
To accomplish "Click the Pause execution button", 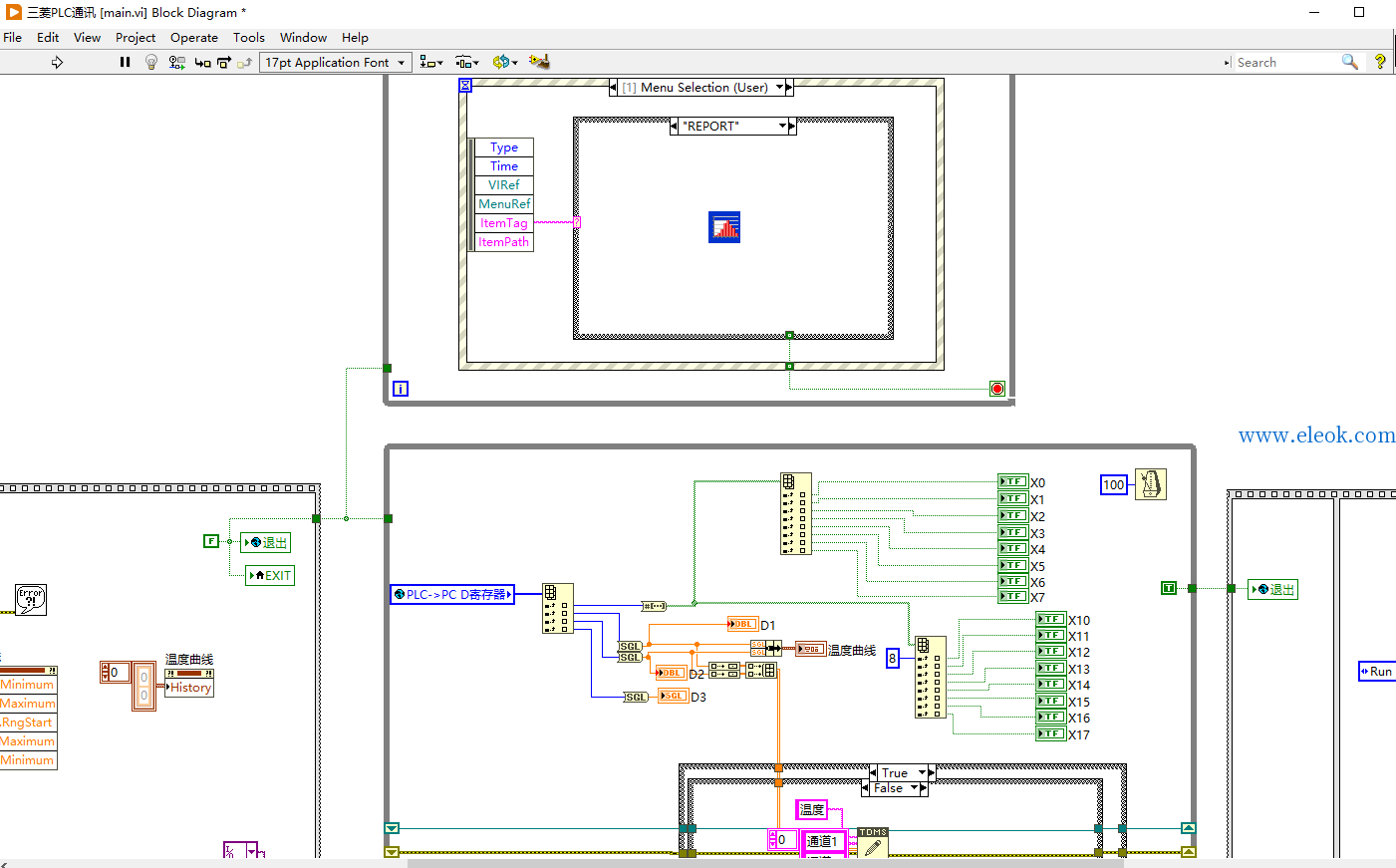I will coord(125,62).
